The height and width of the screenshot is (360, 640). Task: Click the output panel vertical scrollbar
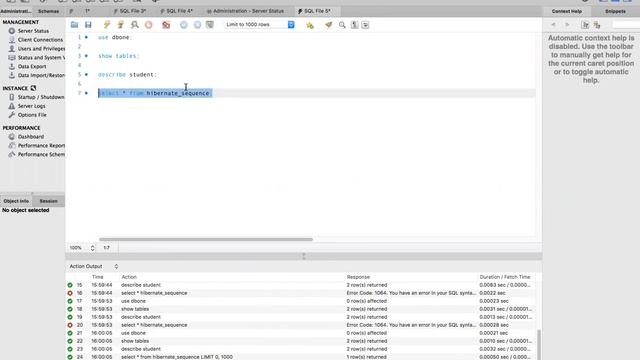tap(539, 344)
